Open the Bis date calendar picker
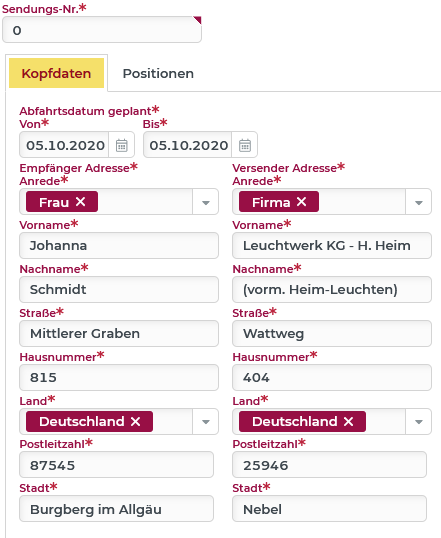Viewport: 441px width, 538px height. click(x=245, y=145)
